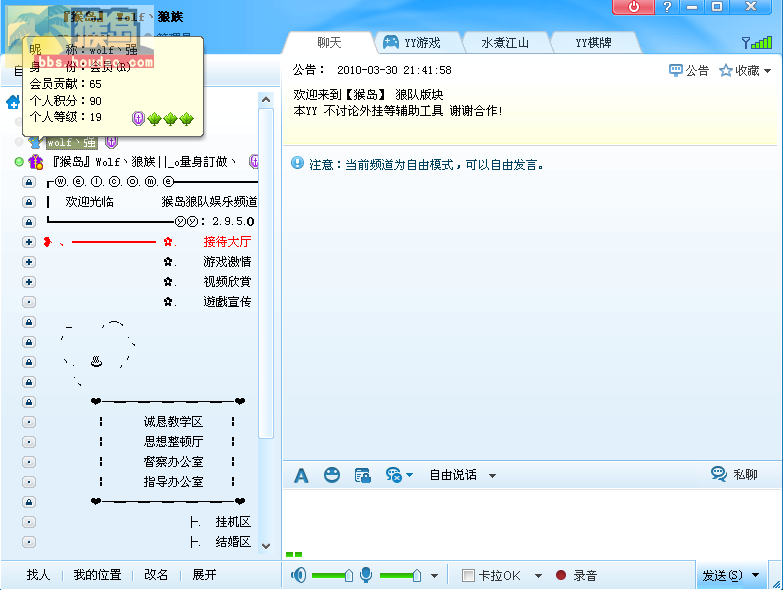Click lock icon of 欢迎光临 row
The width and height of the screenshot is (783, 590).
point(29,202)
